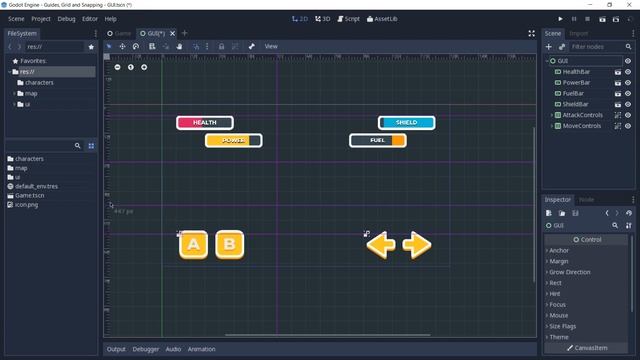This screenshot has width=640, height=360.
Task: Play the project
Action: (560, 19)
